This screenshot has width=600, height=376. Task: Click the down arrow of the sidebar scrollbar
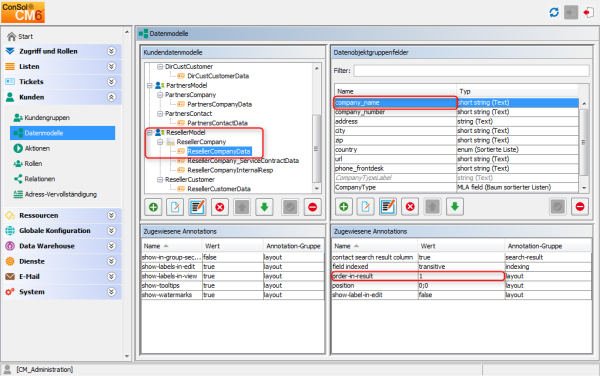[127, 356]
